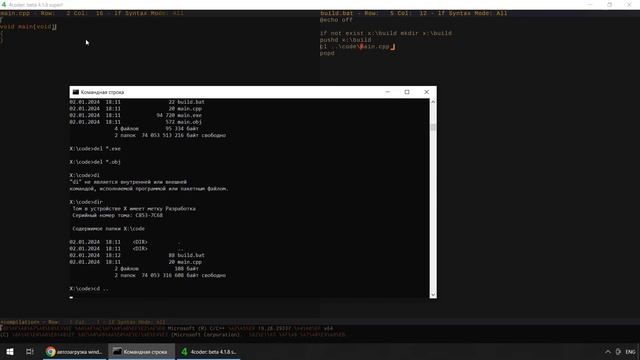Click the 4coder icon in the title bar
The image size is (640, 360).
(x=4, y=4)
